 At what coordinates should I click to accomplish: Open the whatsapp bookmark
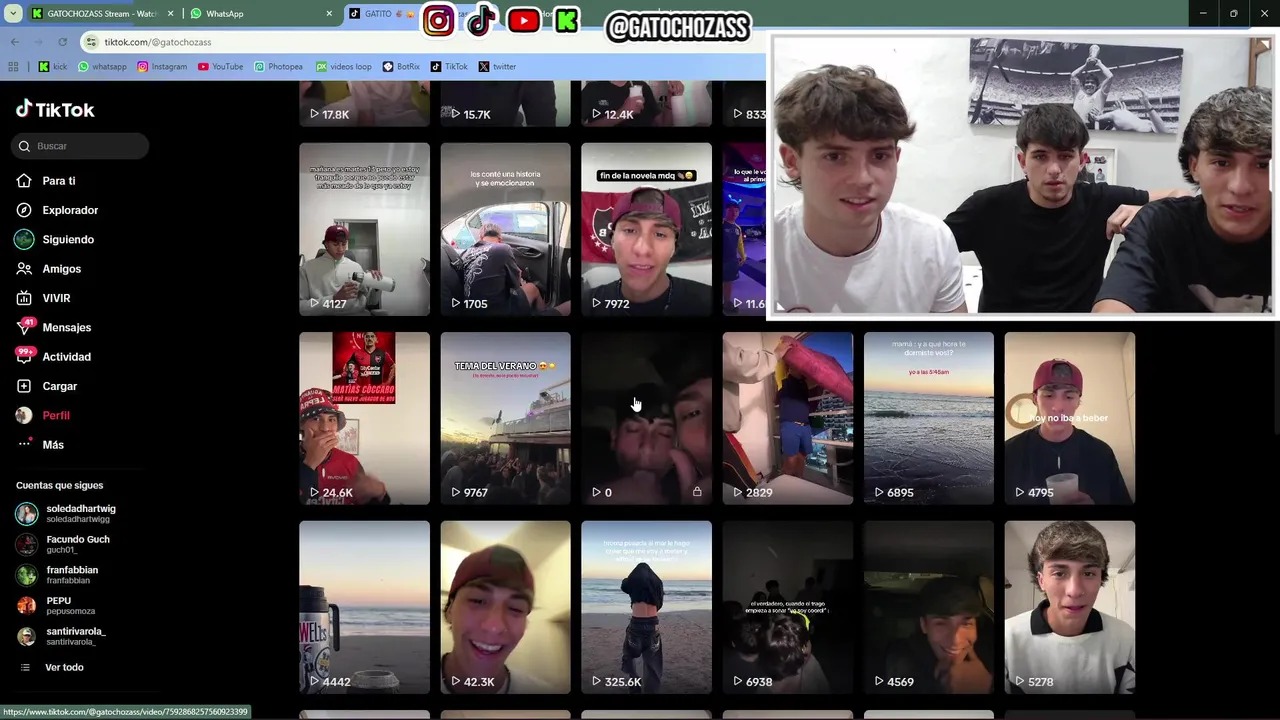coord(102,67)
